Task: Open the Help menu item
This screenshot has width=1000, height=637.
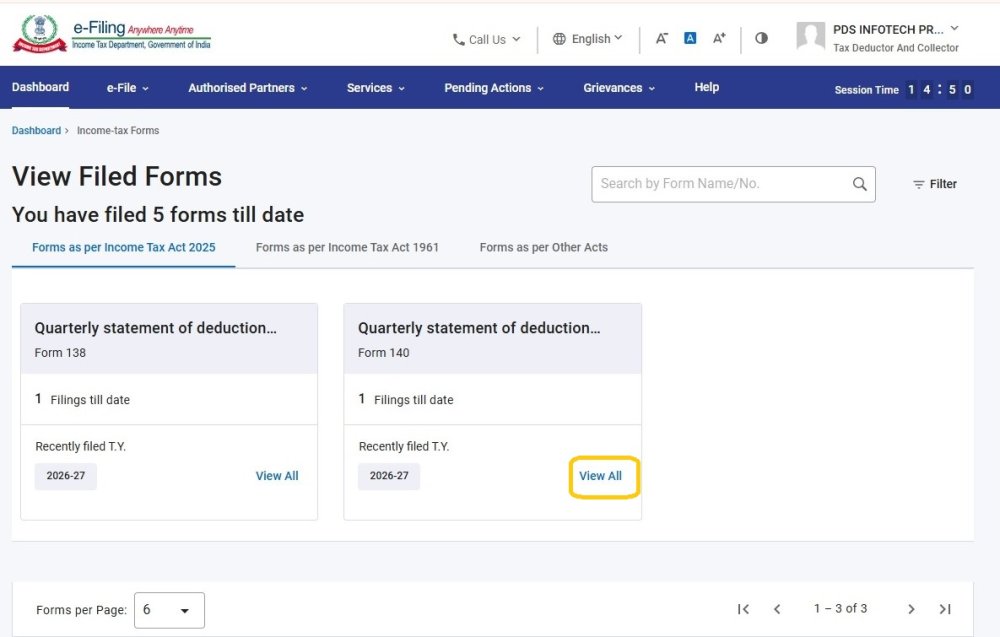Action: coord(707,87)
